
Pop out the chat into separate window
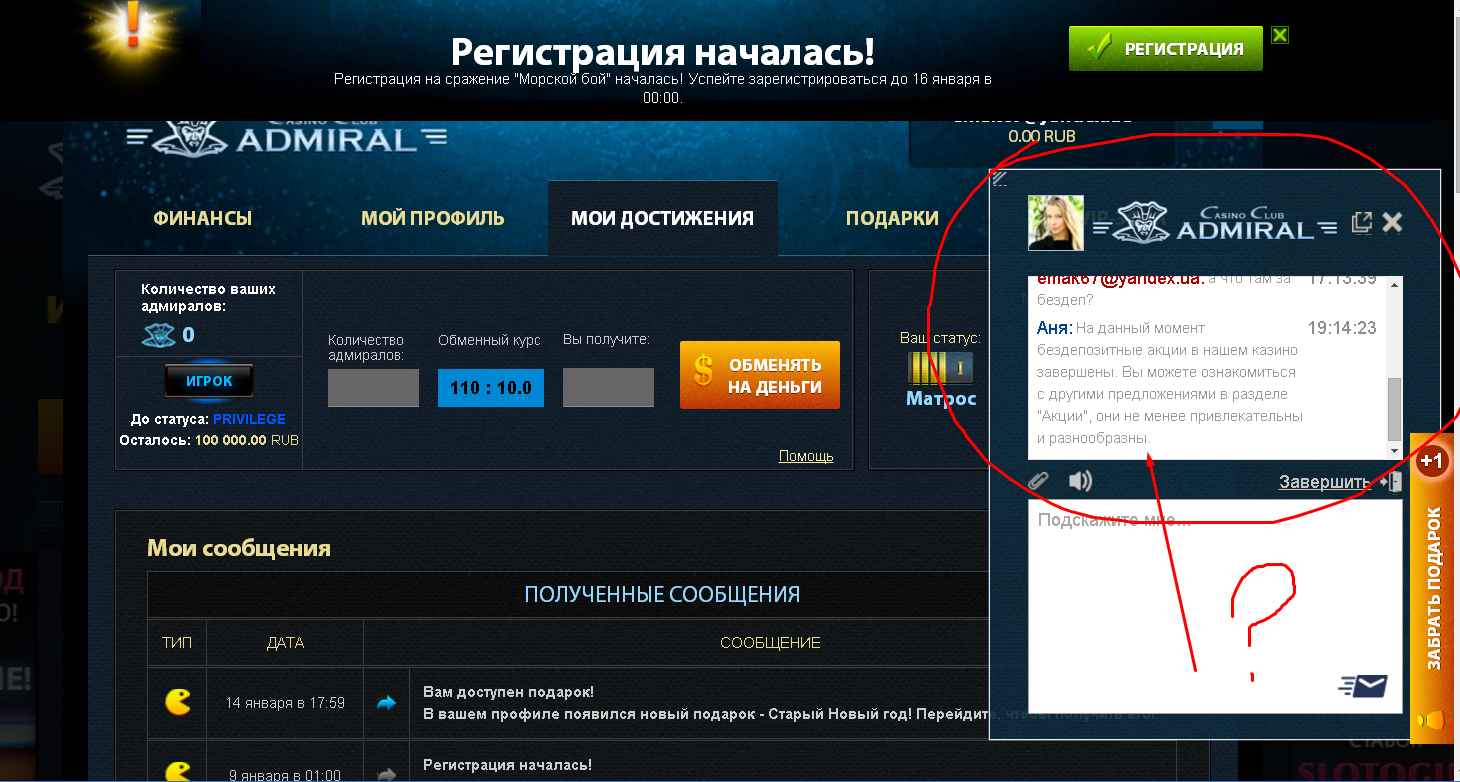pyautogui.click(x=1361, y=222)
